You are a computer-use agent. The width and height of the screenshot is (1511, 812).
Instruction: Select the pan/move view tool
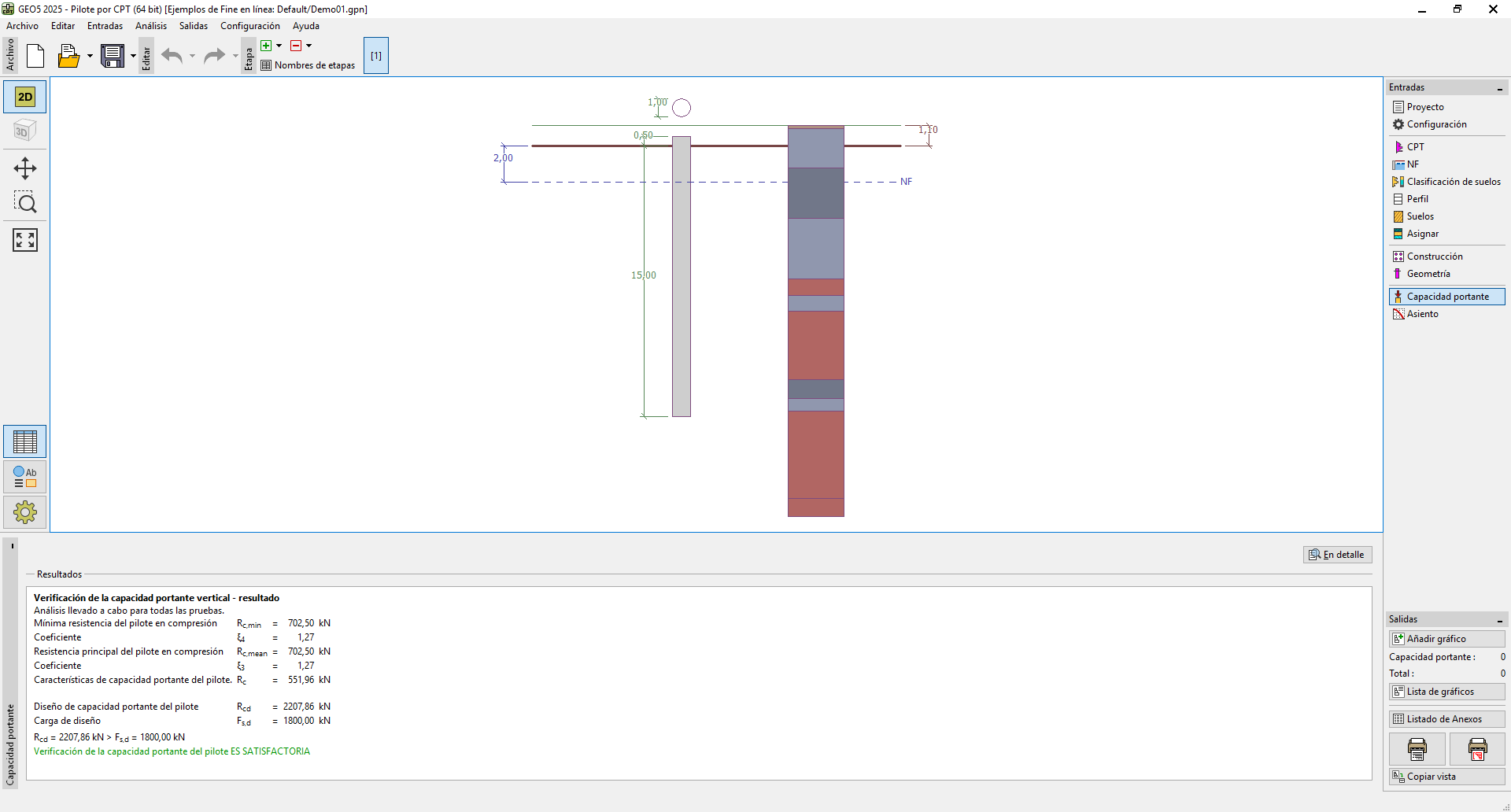pyautogui.click(x=25, y=168)
